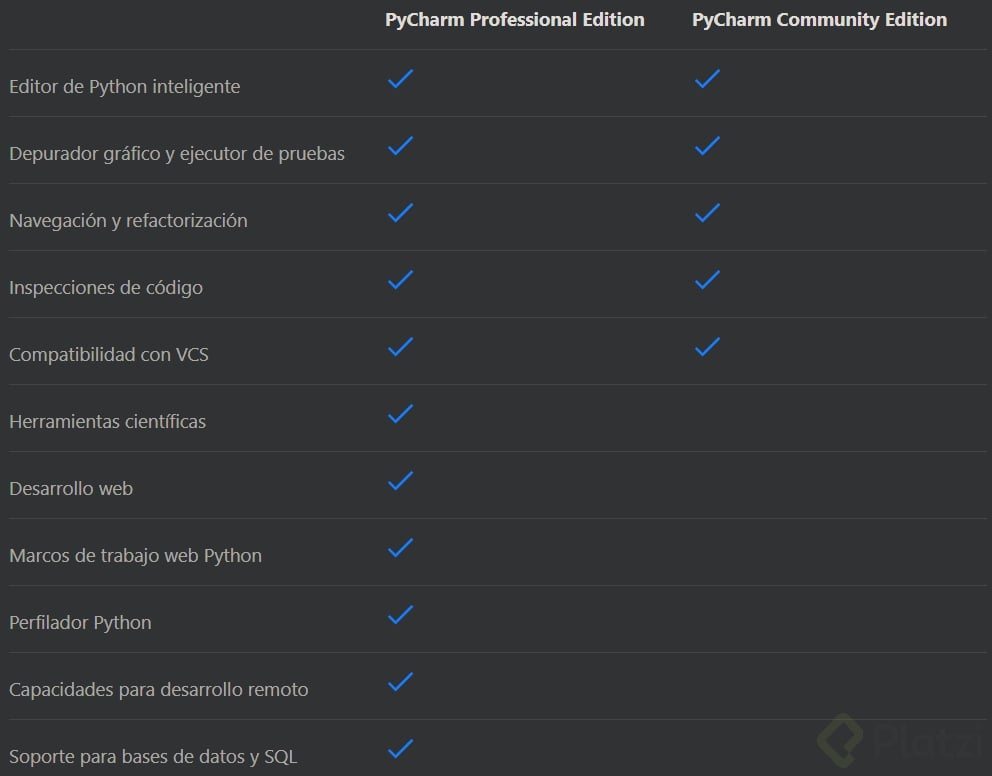
Task: Select the Community checkmark for Compatibilidad con VCS
Action: coord(707,347)
